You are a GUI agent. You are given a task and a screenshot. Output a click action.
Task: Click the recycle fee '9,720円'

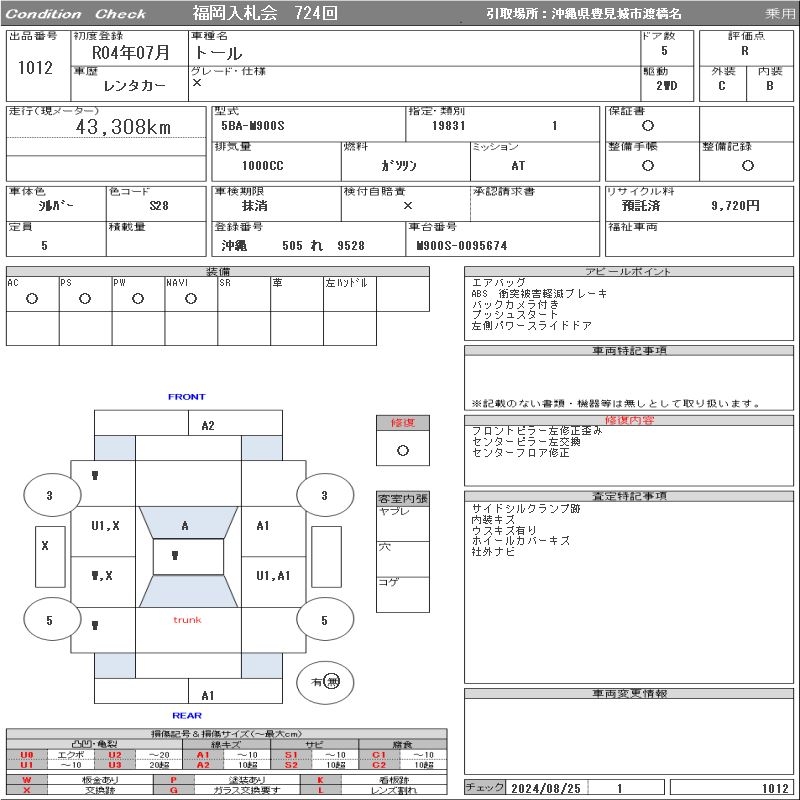coord(735,206)
